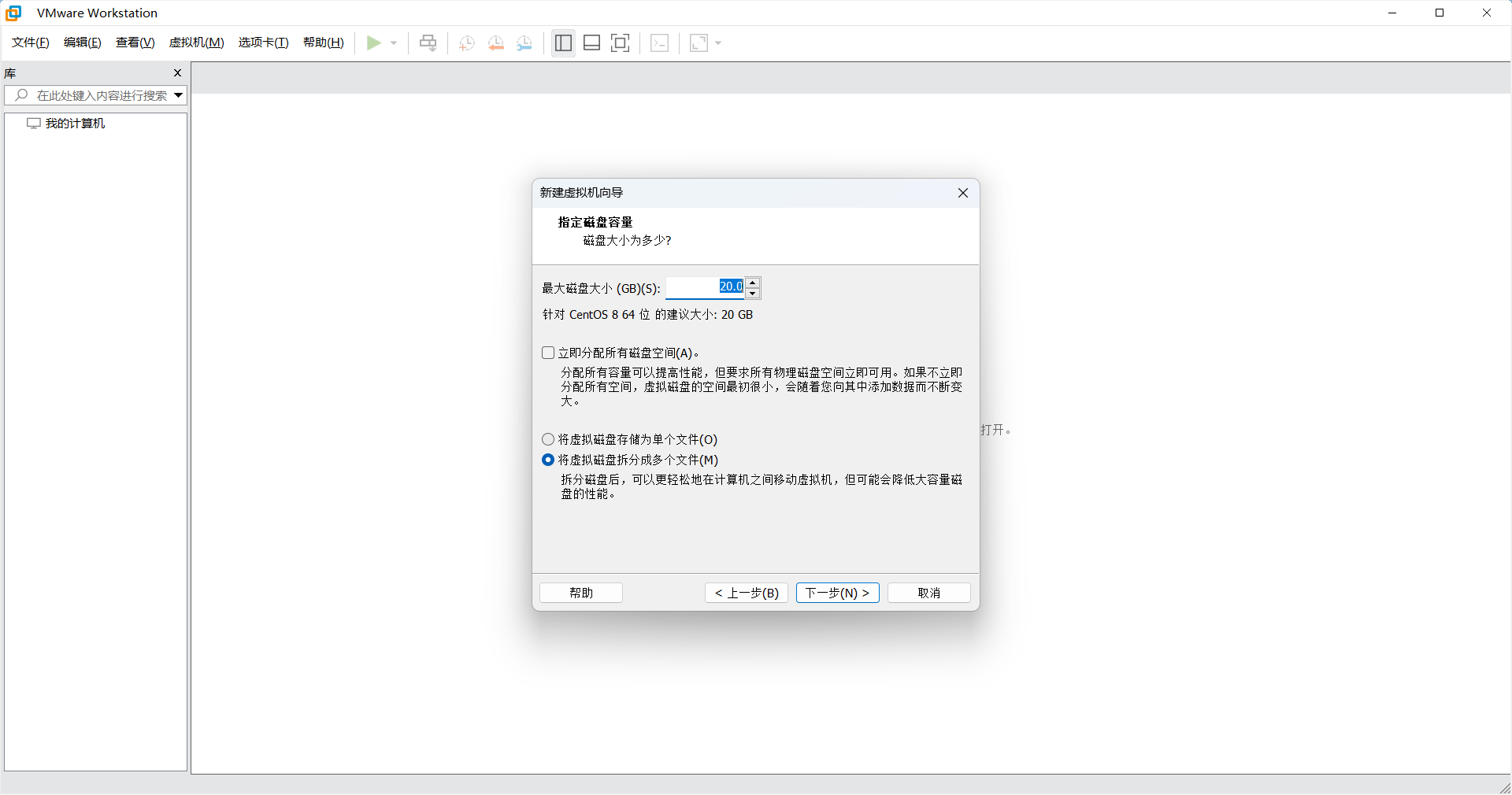Increase disk size with the up spinner arrow

point(753,282)
